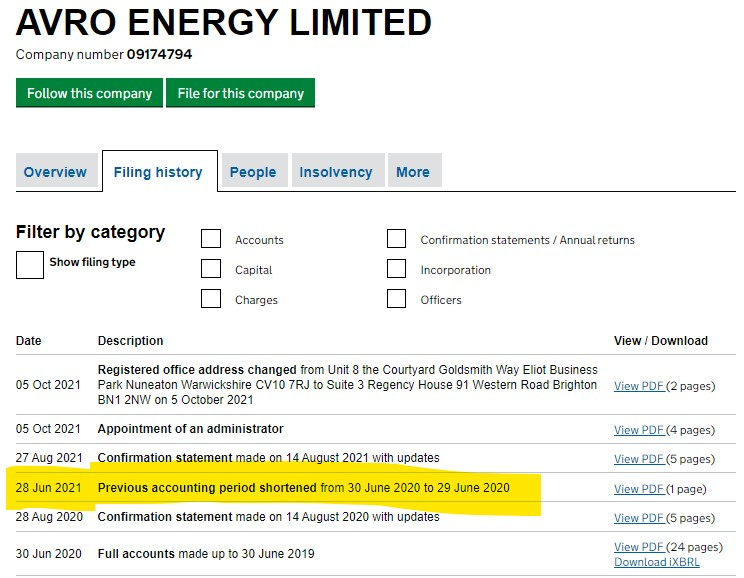Tick the Officers category checkbox

396,299
